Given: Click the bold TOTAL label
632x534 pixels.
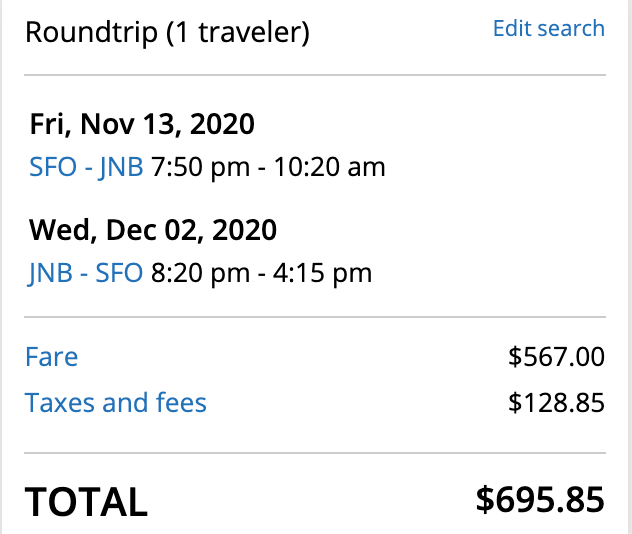Looking at the screenshot, I should (86, 500).
